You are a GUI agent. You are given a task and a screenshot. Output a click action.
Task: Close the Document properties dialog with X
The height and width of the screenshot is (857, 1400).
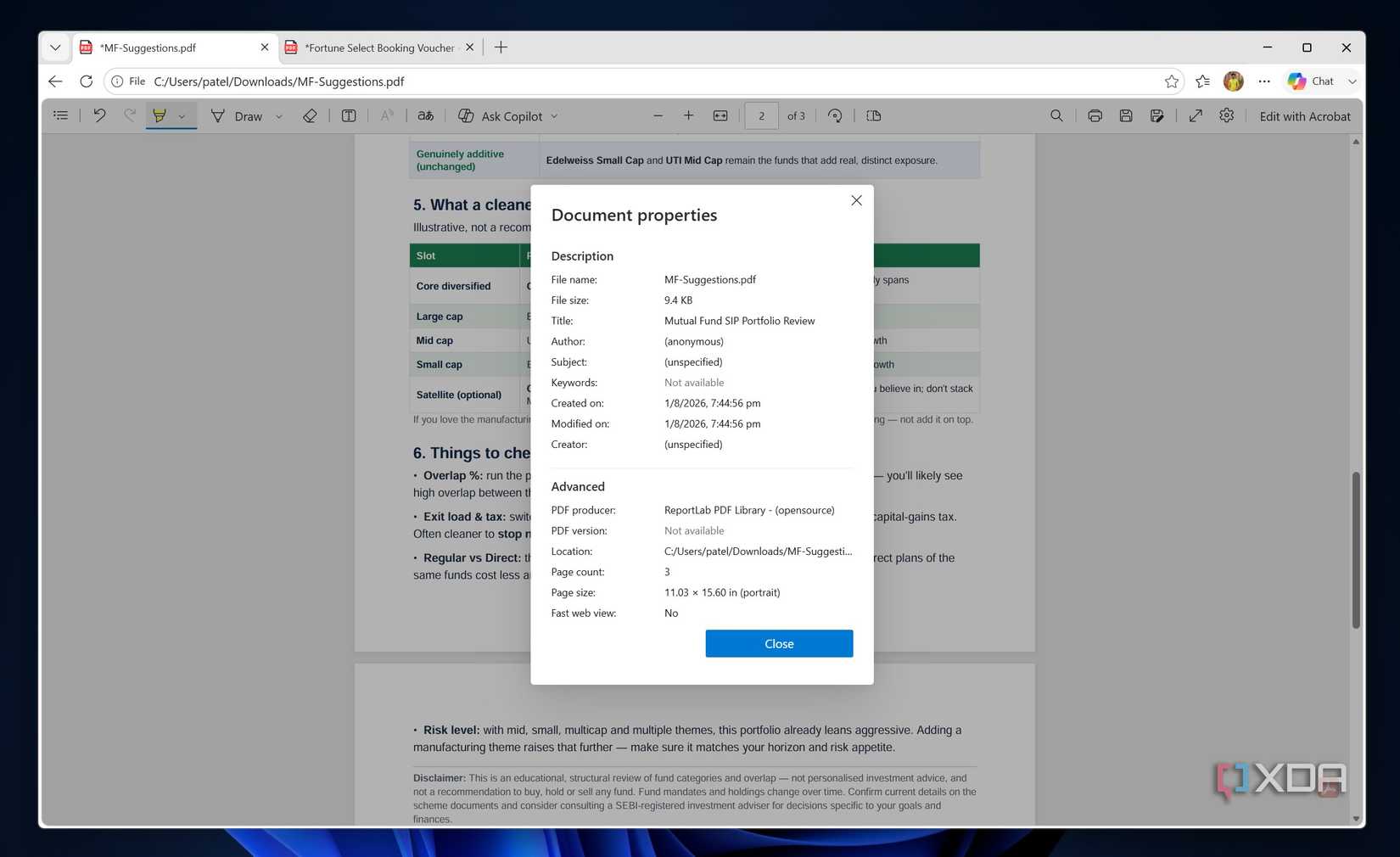[856, 200]
